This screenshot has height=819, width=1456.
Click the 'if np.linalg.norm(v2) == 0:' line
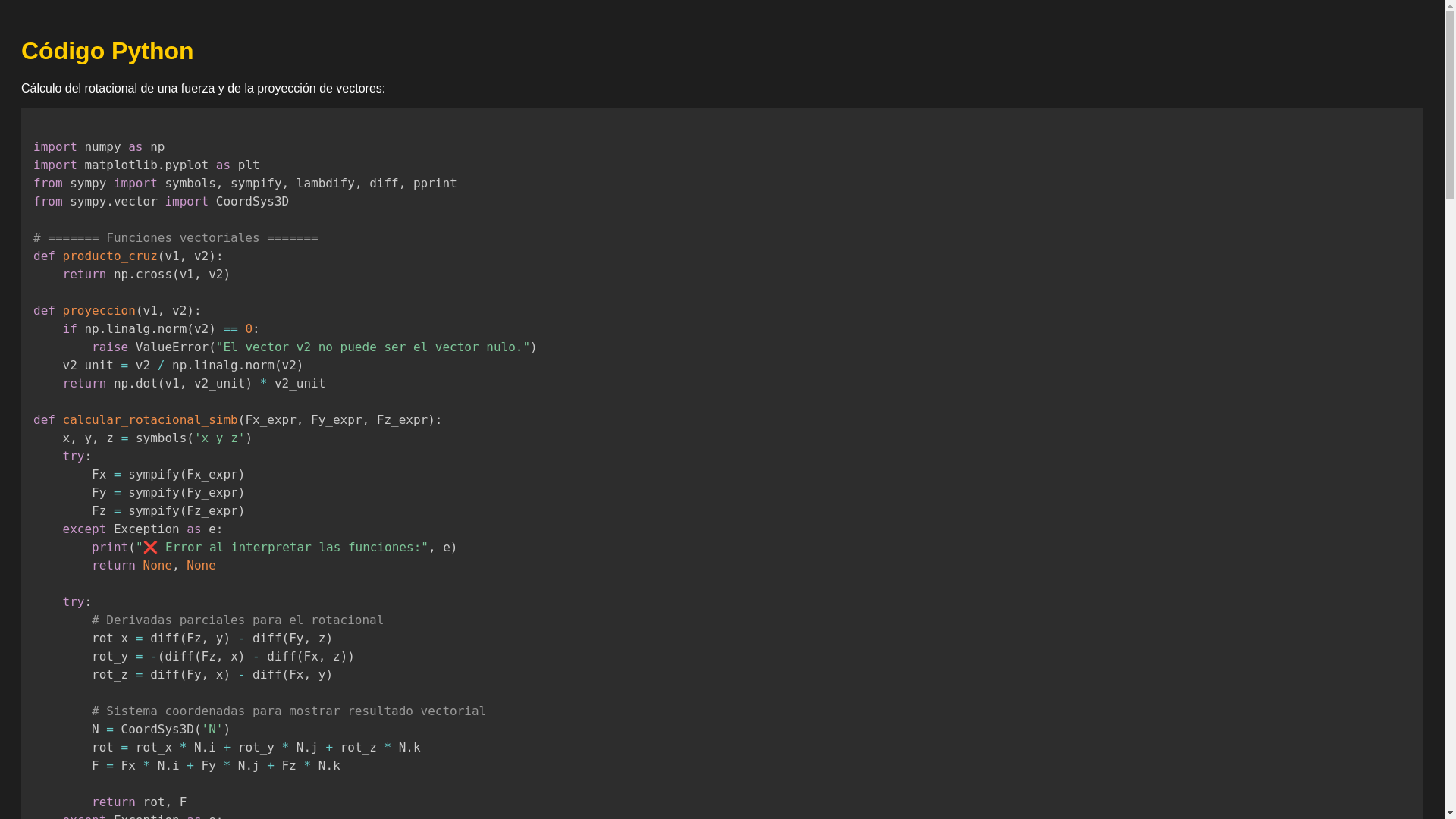pyautogui.click(x=162, y=328)
